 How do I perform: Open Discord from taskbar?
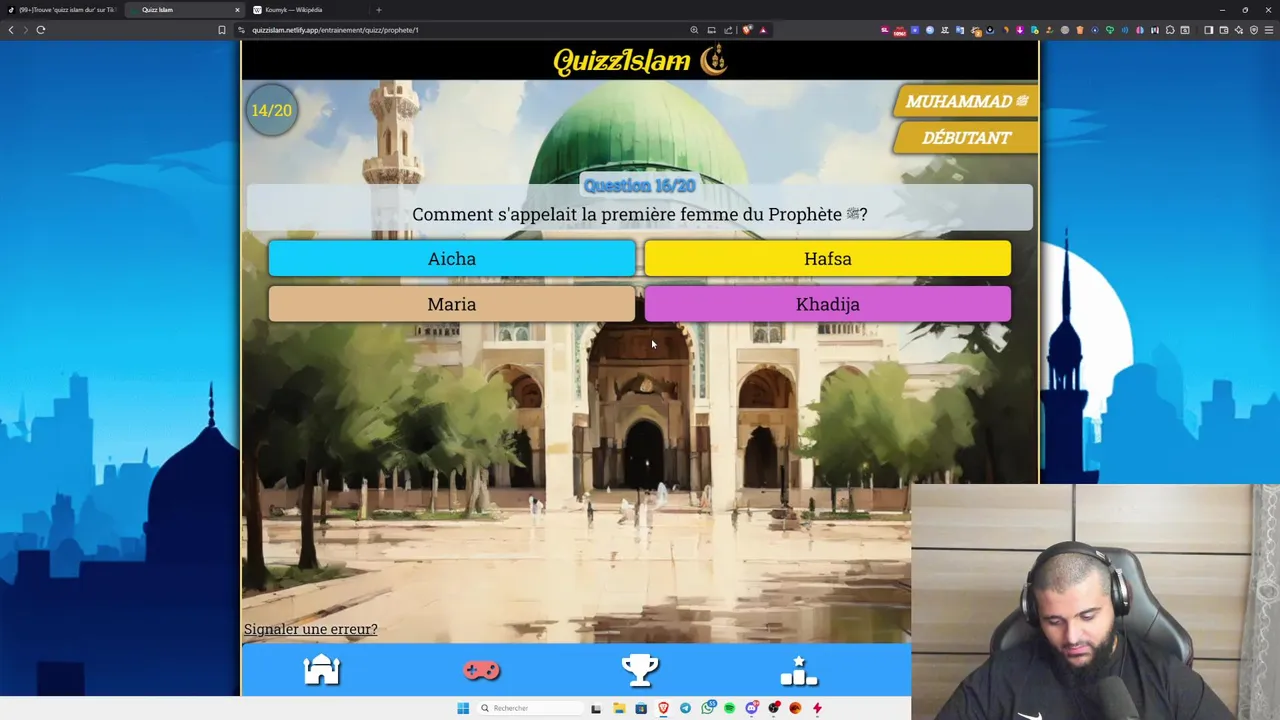click(752, 708)
